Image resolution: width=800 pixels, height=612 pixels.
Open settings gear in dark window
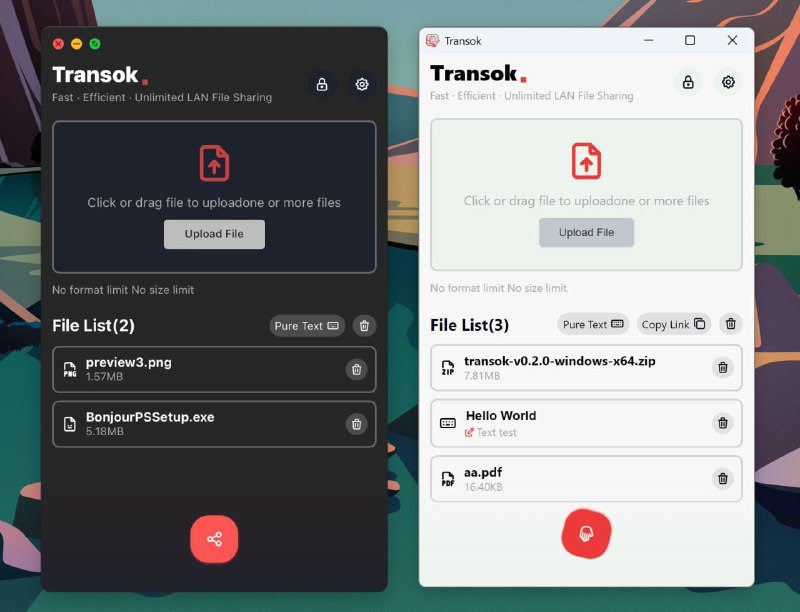point(362,85)
